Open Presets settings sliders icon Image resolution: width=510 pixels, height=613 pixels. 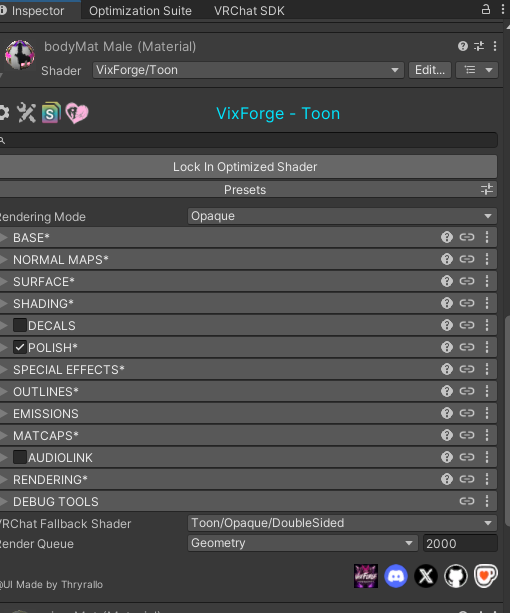click(x=487, y=190)
